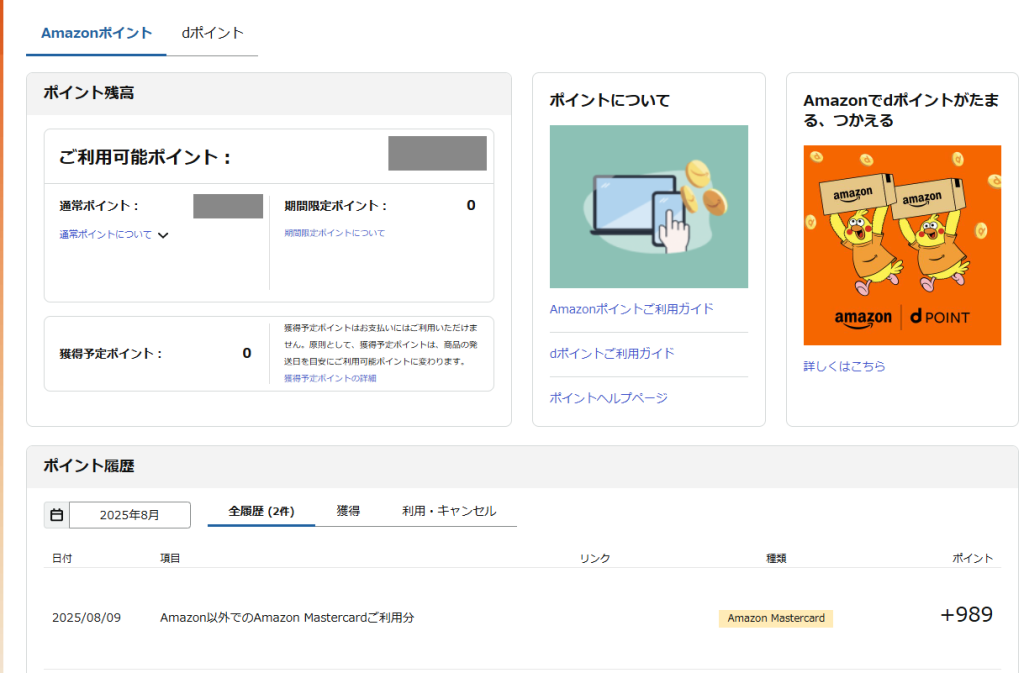Click the tablet and coins illustration
Screen dimensions: 1024x673
(648, 206)
